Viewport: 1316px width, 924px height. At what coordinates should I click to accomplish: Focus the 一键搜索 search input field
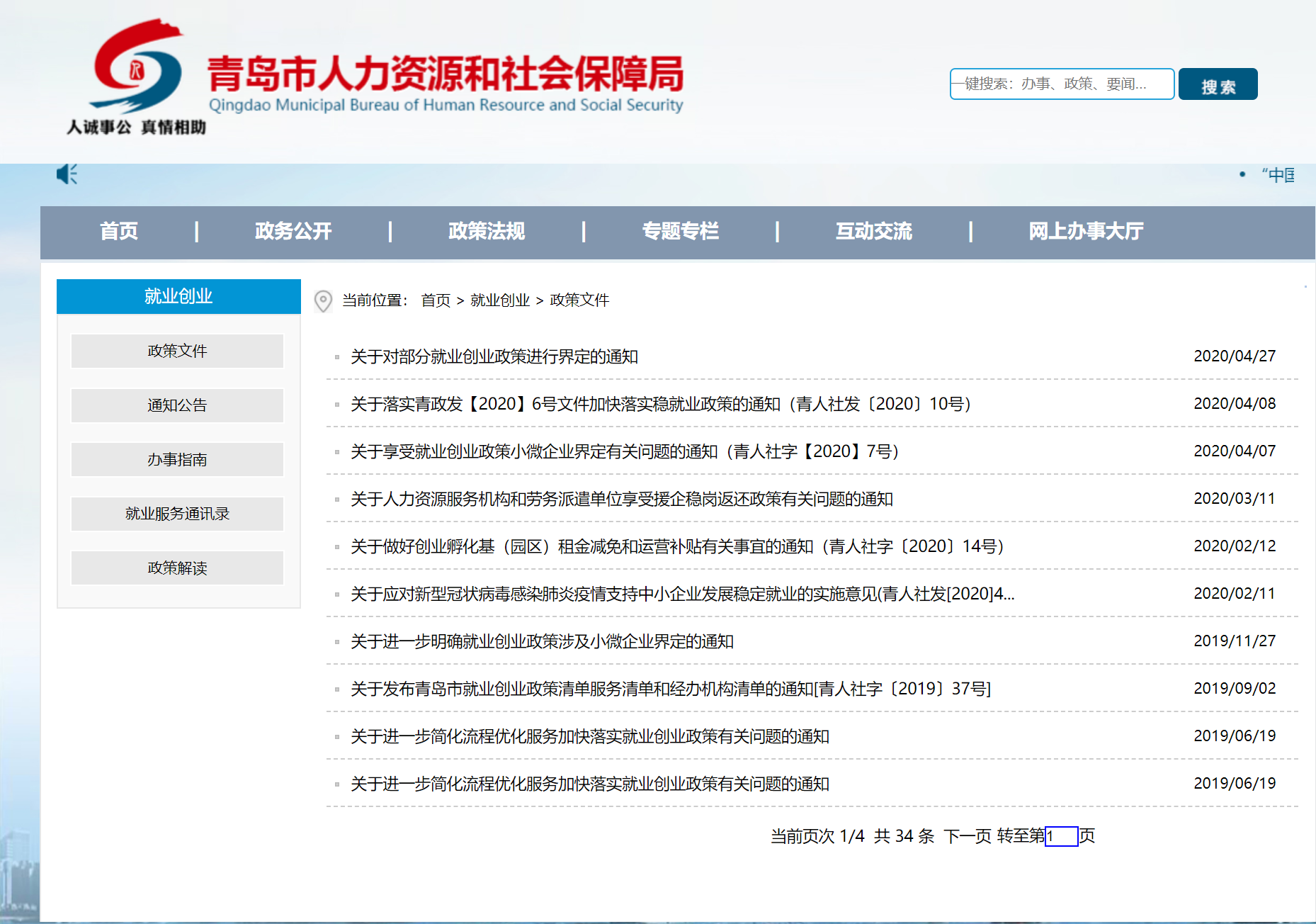click(x=1061, y=84)
